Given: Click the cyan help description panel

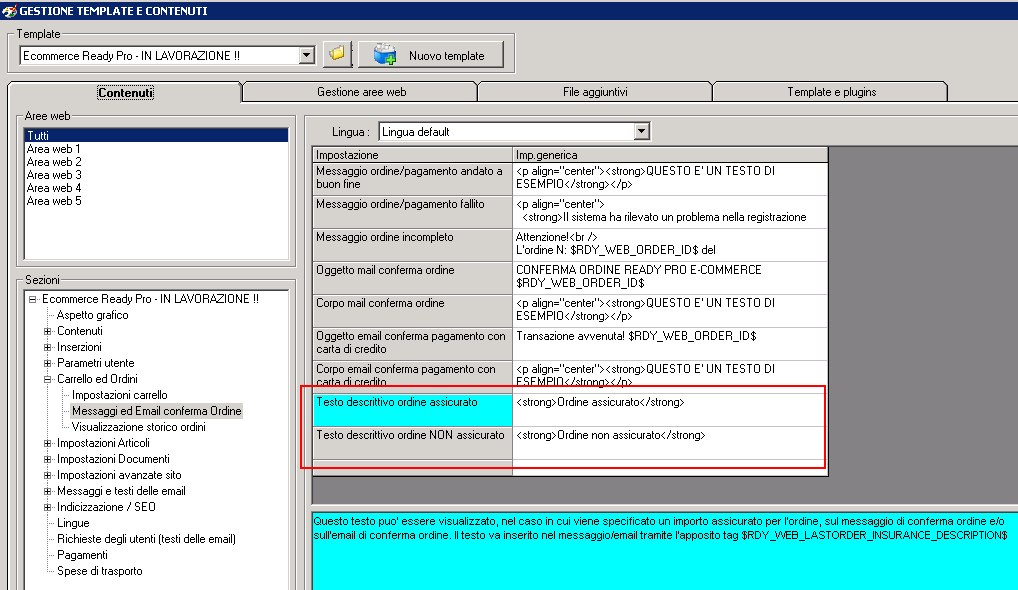Looking at the screenshot, I should 665,550.
